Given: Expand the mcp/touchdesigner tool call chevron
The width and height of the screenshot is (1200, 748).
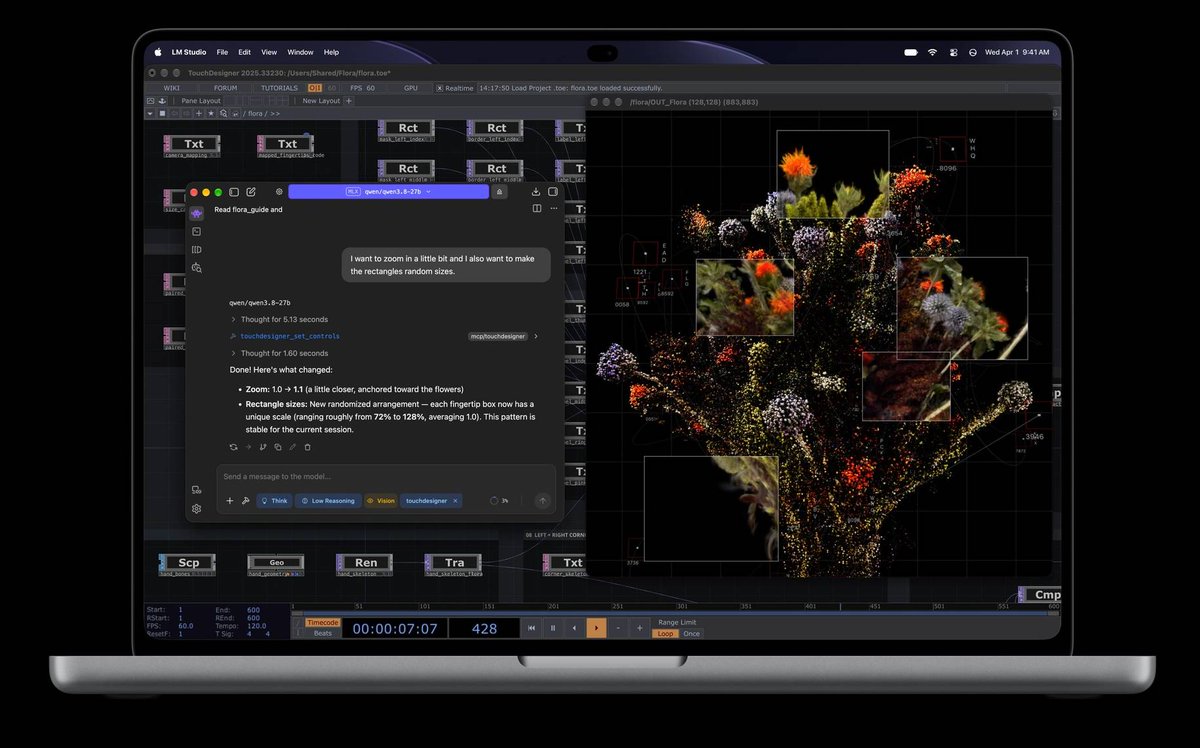Looking at the screenshot, I should click(536, 336).
